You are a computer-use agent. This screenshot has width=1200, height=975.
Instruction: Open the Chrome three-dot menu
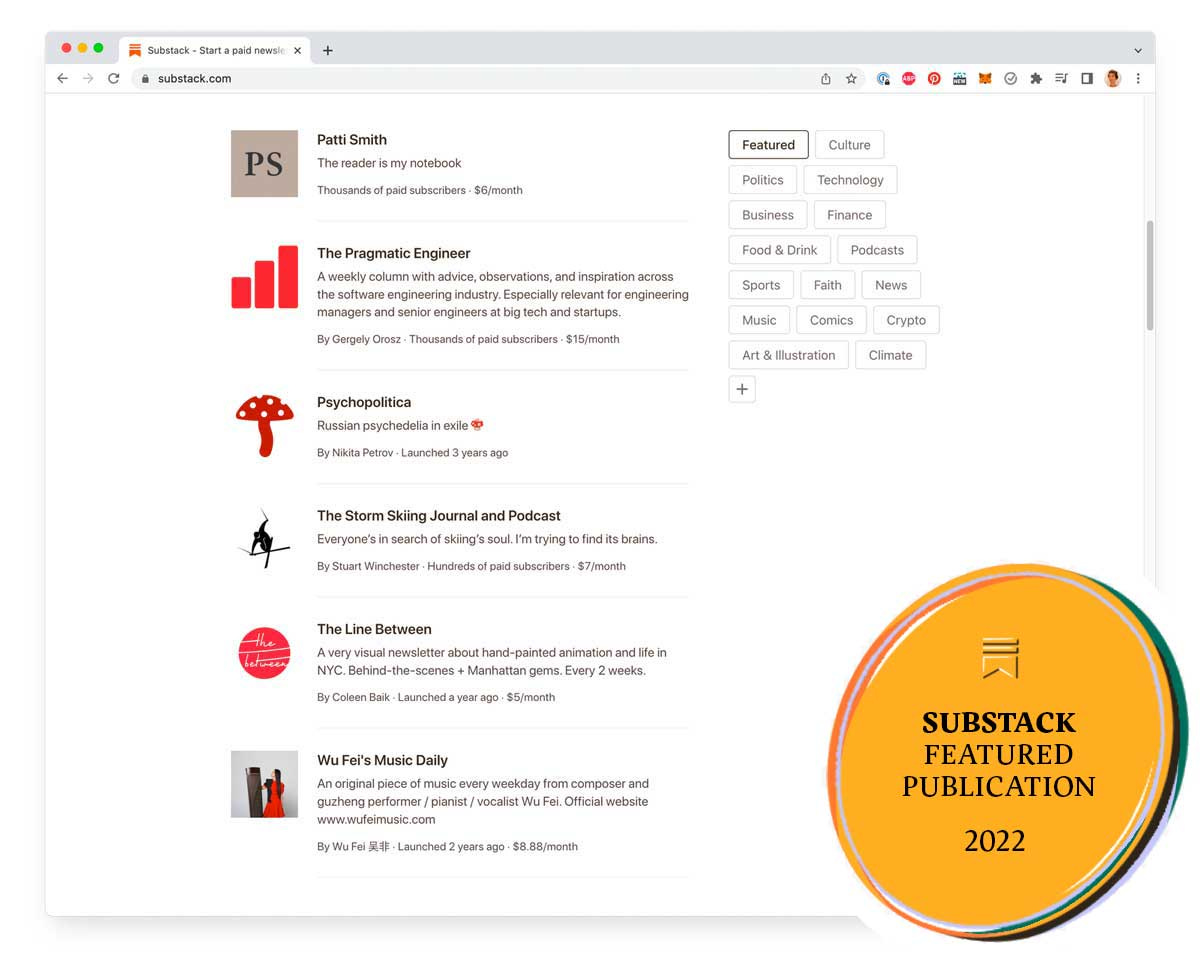(1138, 78)
